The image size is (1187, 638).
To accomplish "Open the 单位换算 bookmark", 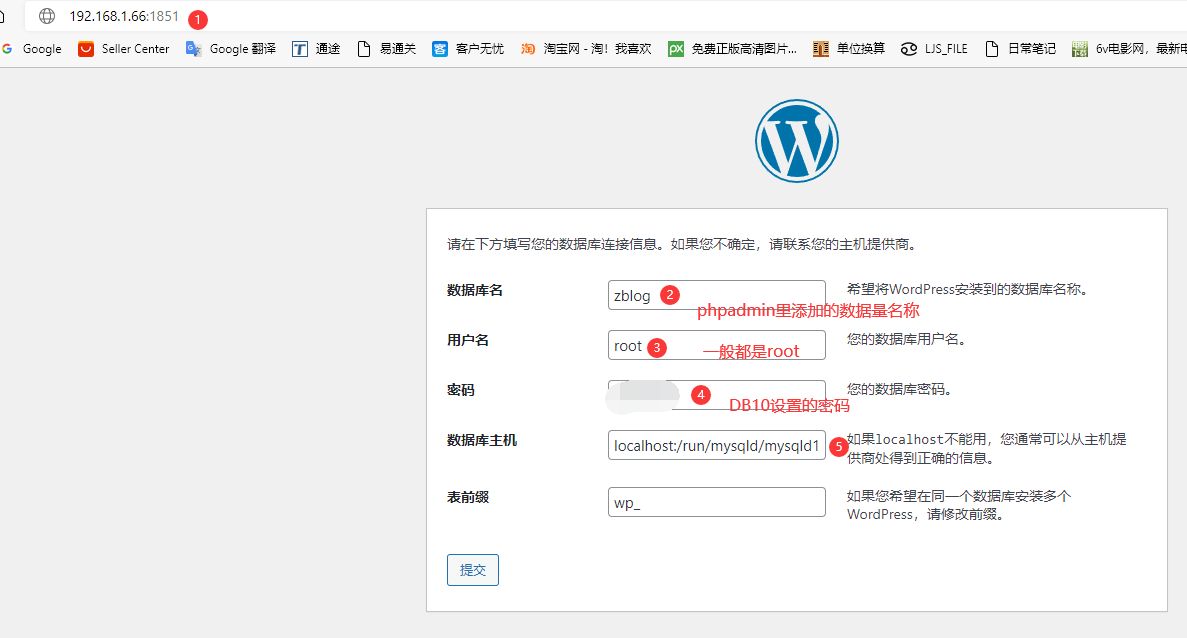I will (x=849, y=48).
